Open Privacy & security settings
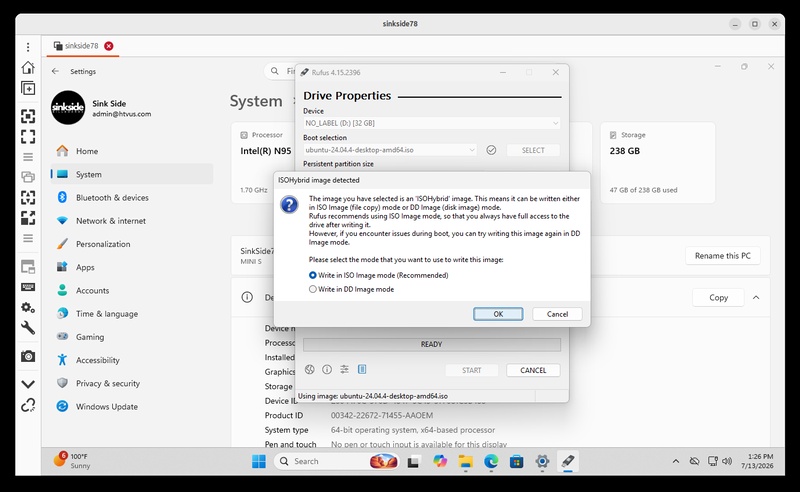This screenshot has width=800, height=492. pos(132,383)
